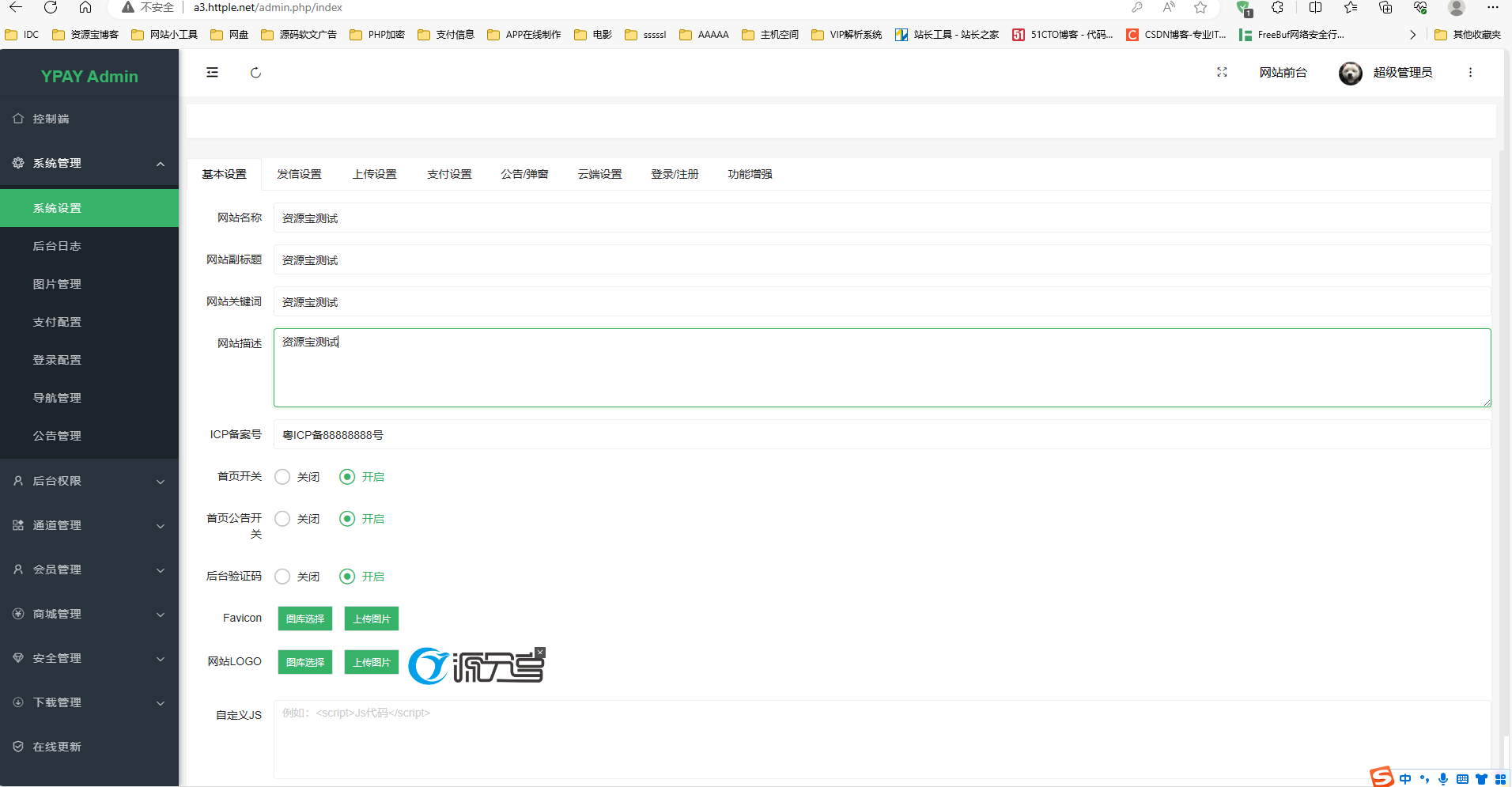Click the 系统管理 gear icon
This screenshot has height=787, width=1512.
coord(18,163)
